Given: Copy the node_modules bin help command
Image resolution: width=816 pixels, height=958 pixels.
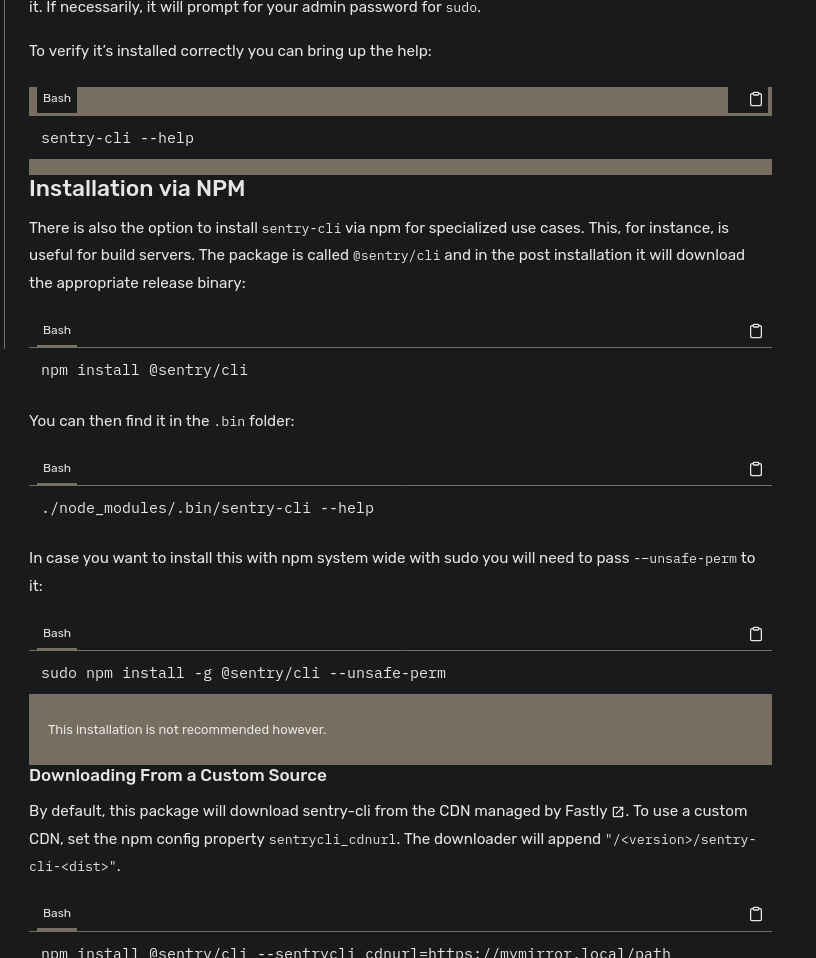Looking at the screenshot, I should (x=756, y=469).
